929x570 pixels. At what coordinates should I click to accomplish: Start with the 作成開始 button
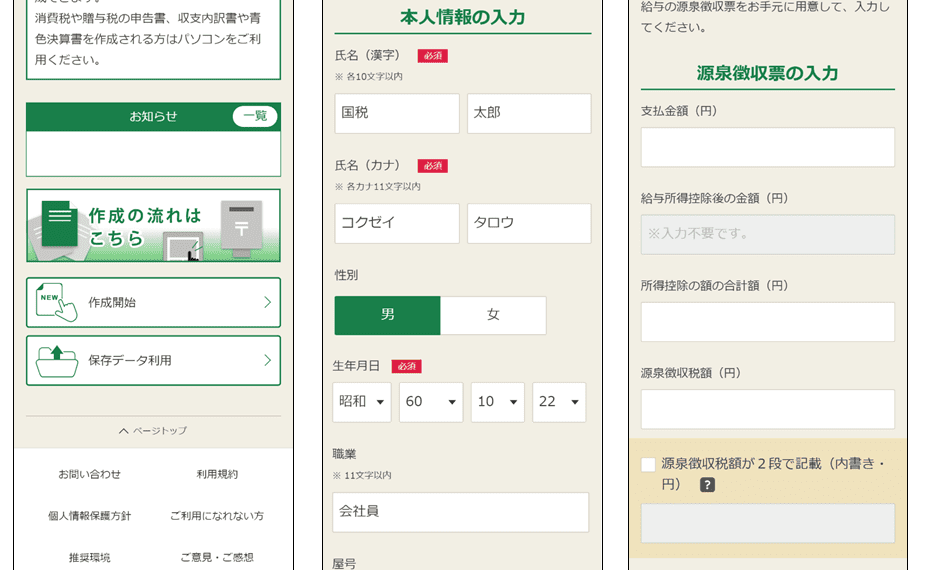(x=153, y=302)
